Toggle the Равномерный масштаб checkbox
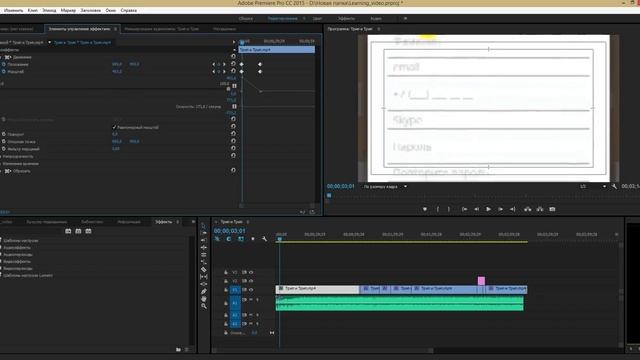The image size is (640, 360). click(114, 127)
